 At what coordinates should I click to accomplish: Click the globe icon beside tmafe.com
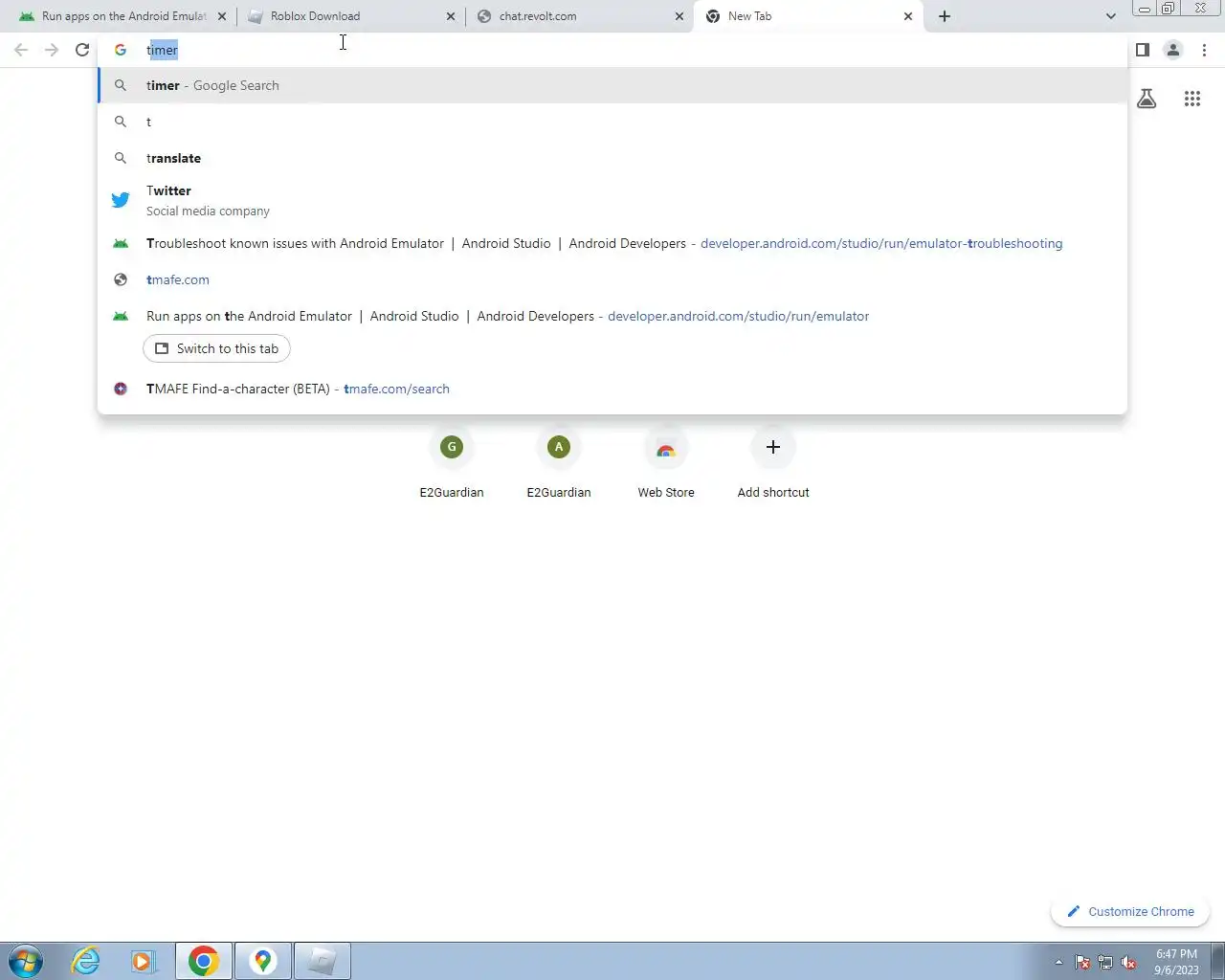[x=121, y=279]
